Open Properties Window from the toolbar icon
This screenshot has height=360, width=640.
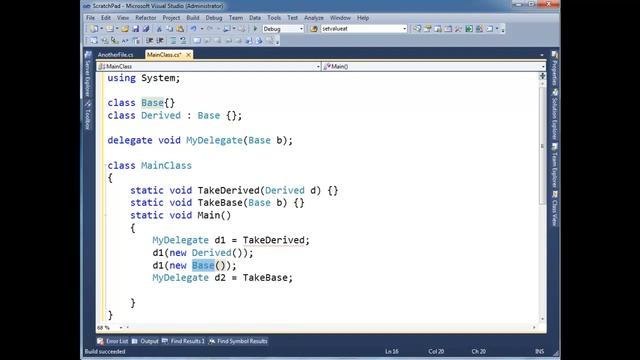[x=428, y=29]
